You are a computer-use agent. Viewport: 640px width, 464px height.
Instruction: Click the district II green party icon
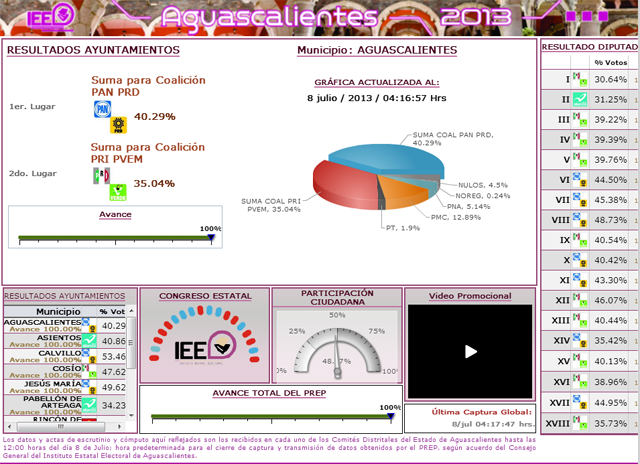[x=581, y=100]
